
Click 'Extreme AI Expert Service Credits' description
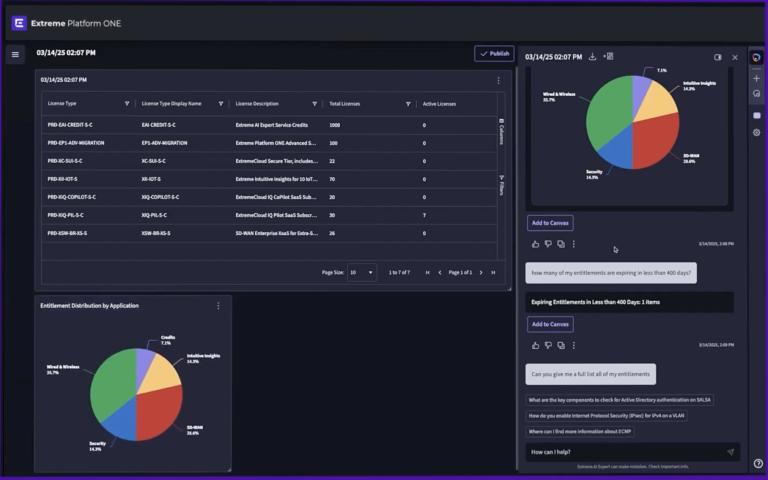[272, 125]
